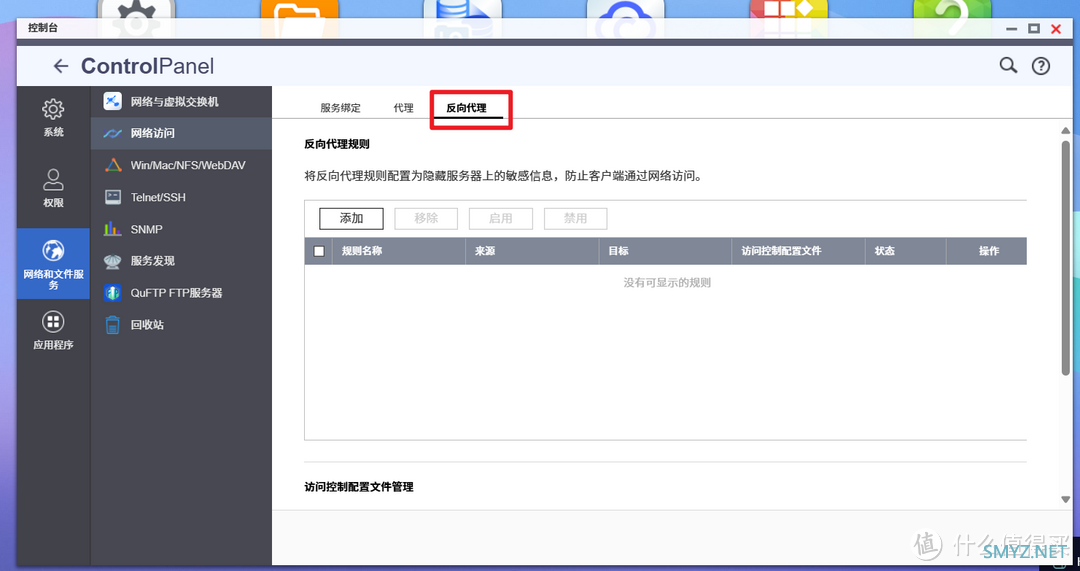Click the vertical scrollbar thumb
Viewport: 1080px width, 571px height.
[x=1066, y=258]
